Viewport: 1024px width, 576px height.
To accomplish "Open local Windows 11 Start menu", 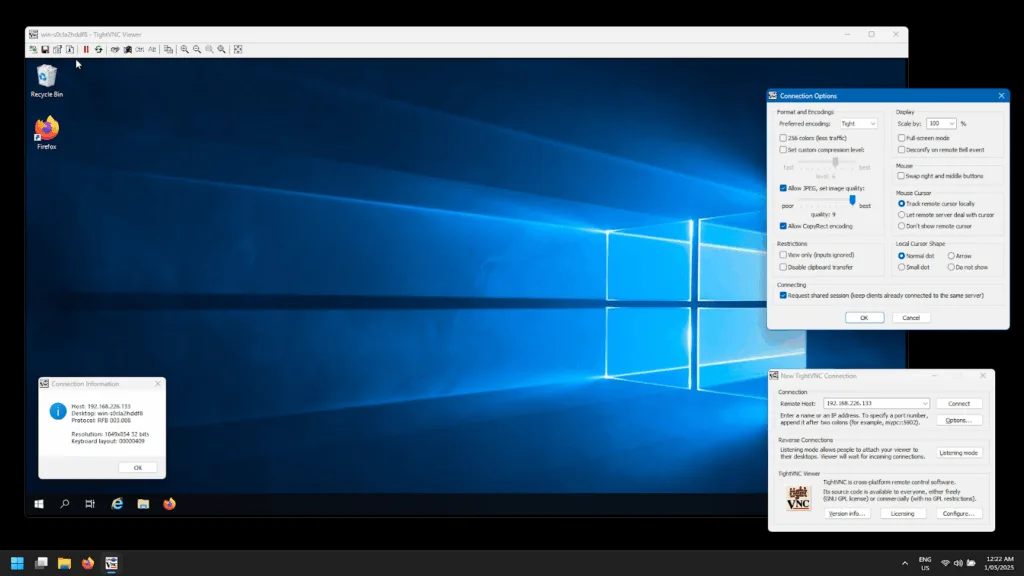I will point(17,563).
